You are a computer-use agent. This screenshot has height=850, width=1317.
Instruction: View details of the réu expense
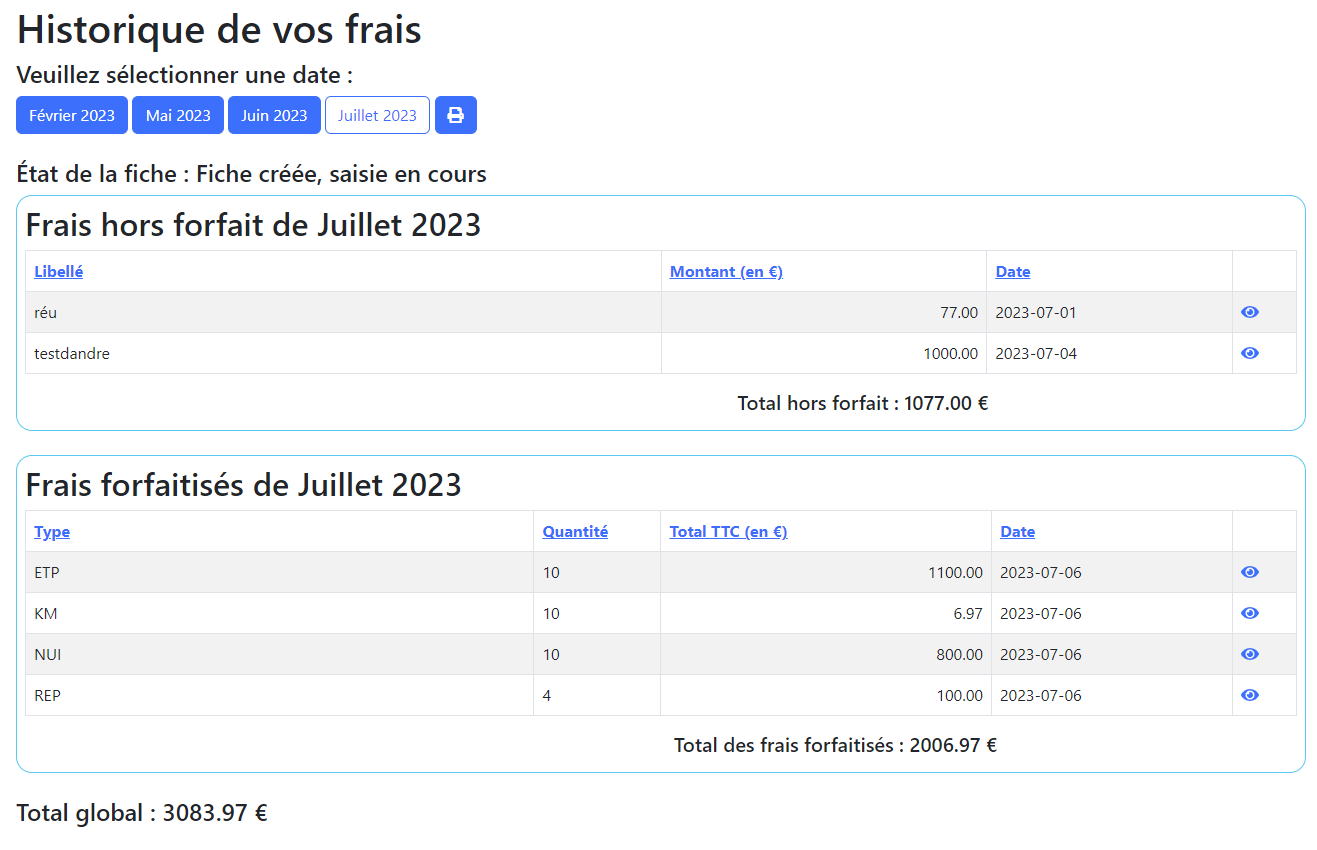click(x=1249, y=312)
